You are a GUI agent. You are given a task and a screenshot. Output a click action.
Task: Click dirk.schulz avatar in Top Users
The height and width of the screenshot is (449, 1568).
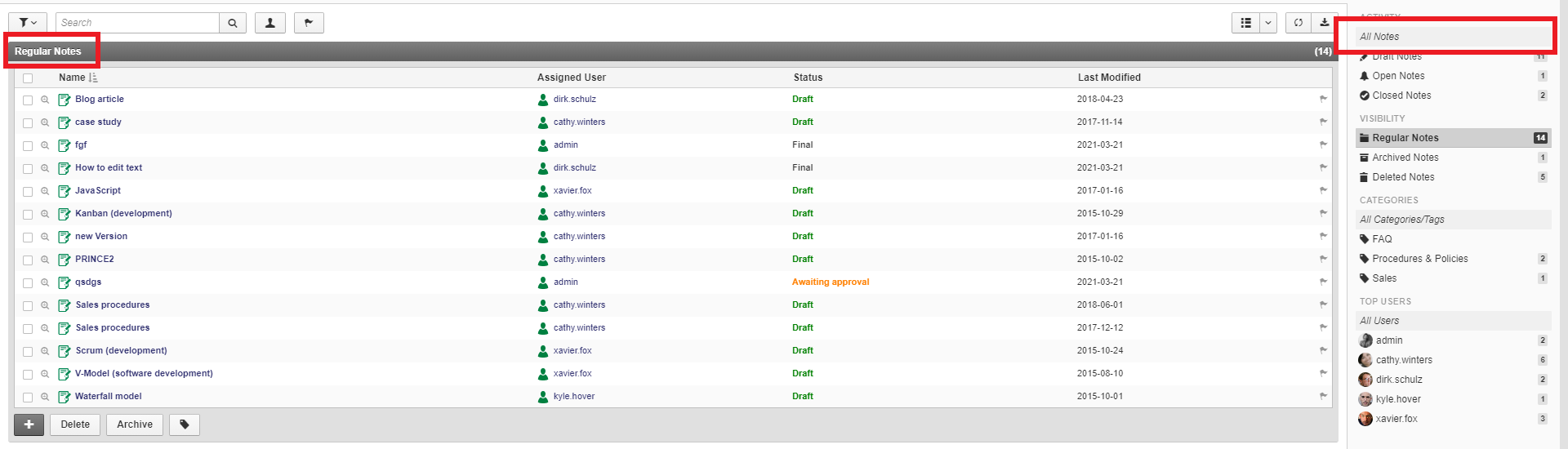[x=1365, y=380]
